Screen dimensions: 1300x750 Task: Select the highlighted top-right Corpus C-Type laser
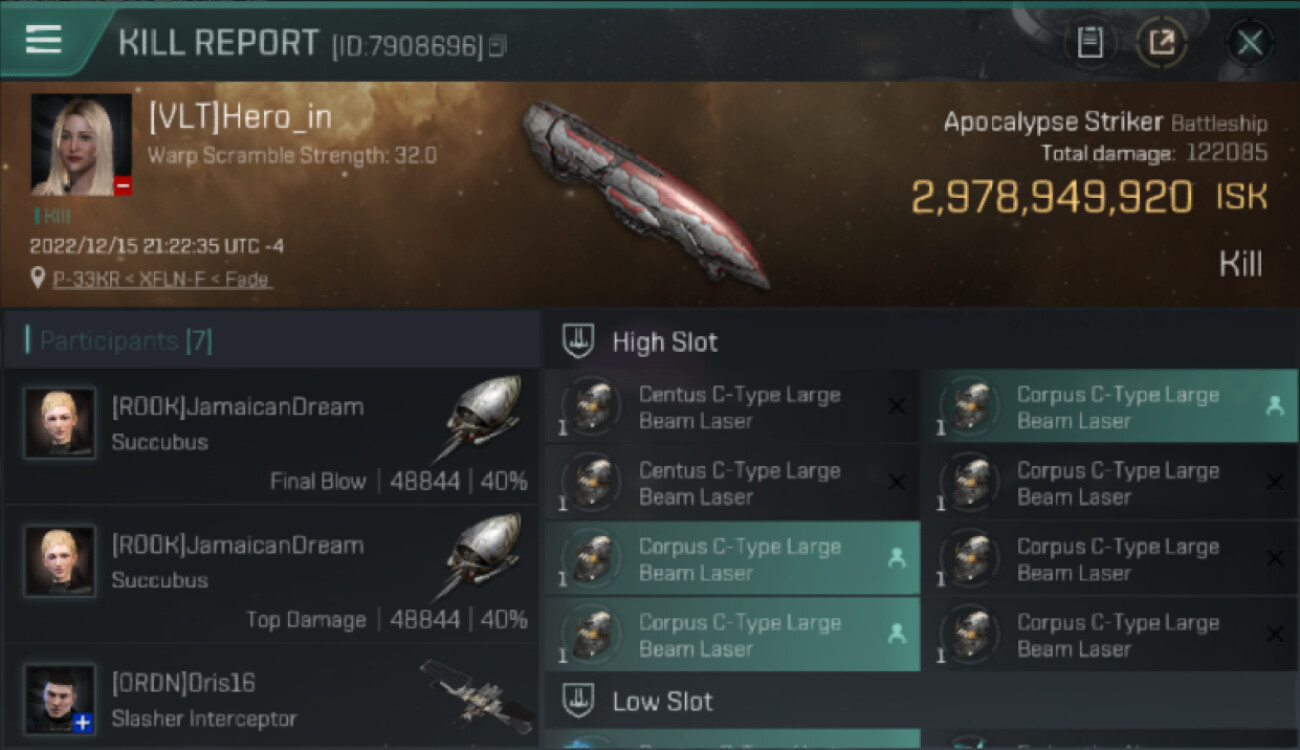(x=1110, y=407)
